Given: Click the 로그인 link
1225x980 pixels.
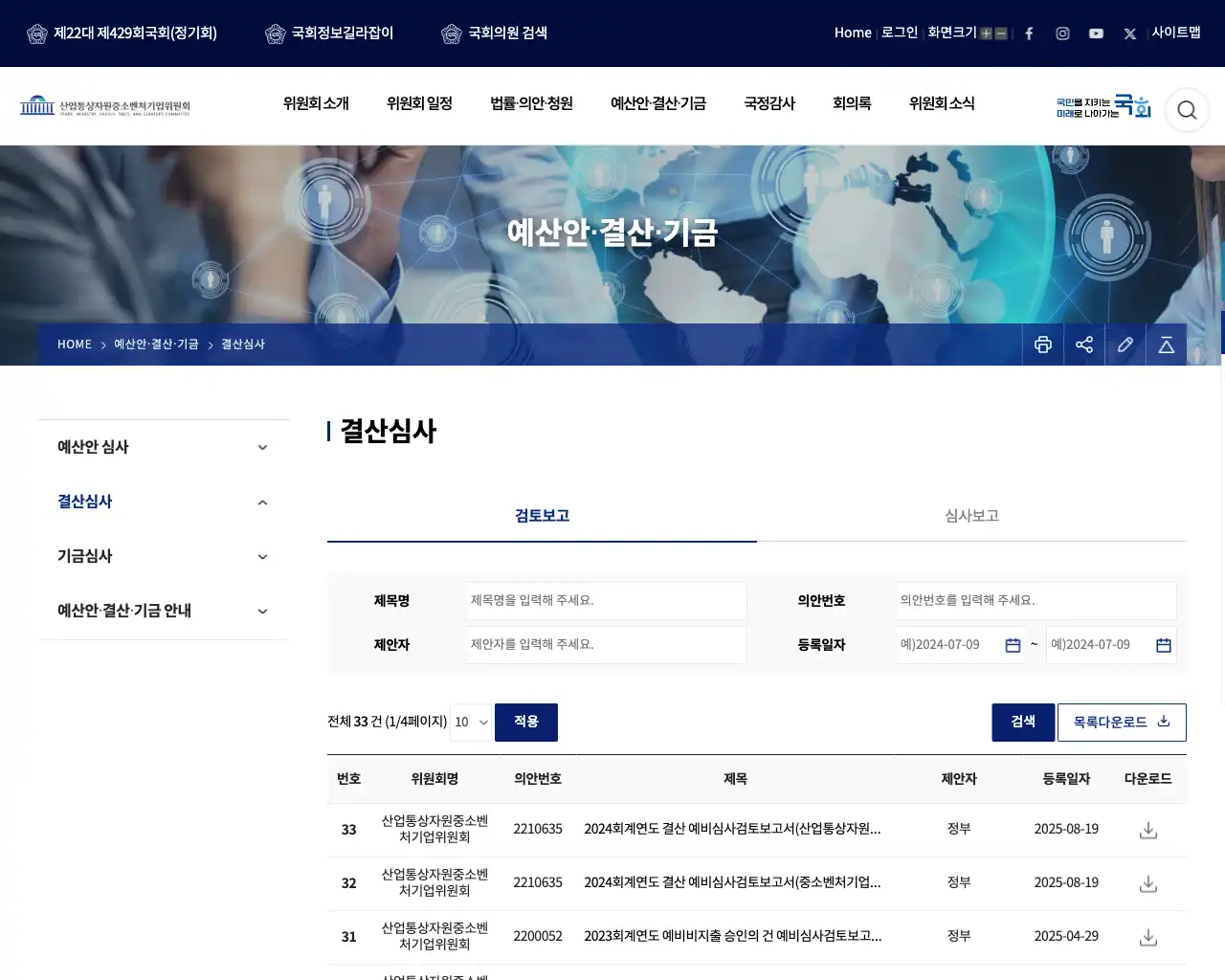Looking at the screenshot, I should coord(899,33).
